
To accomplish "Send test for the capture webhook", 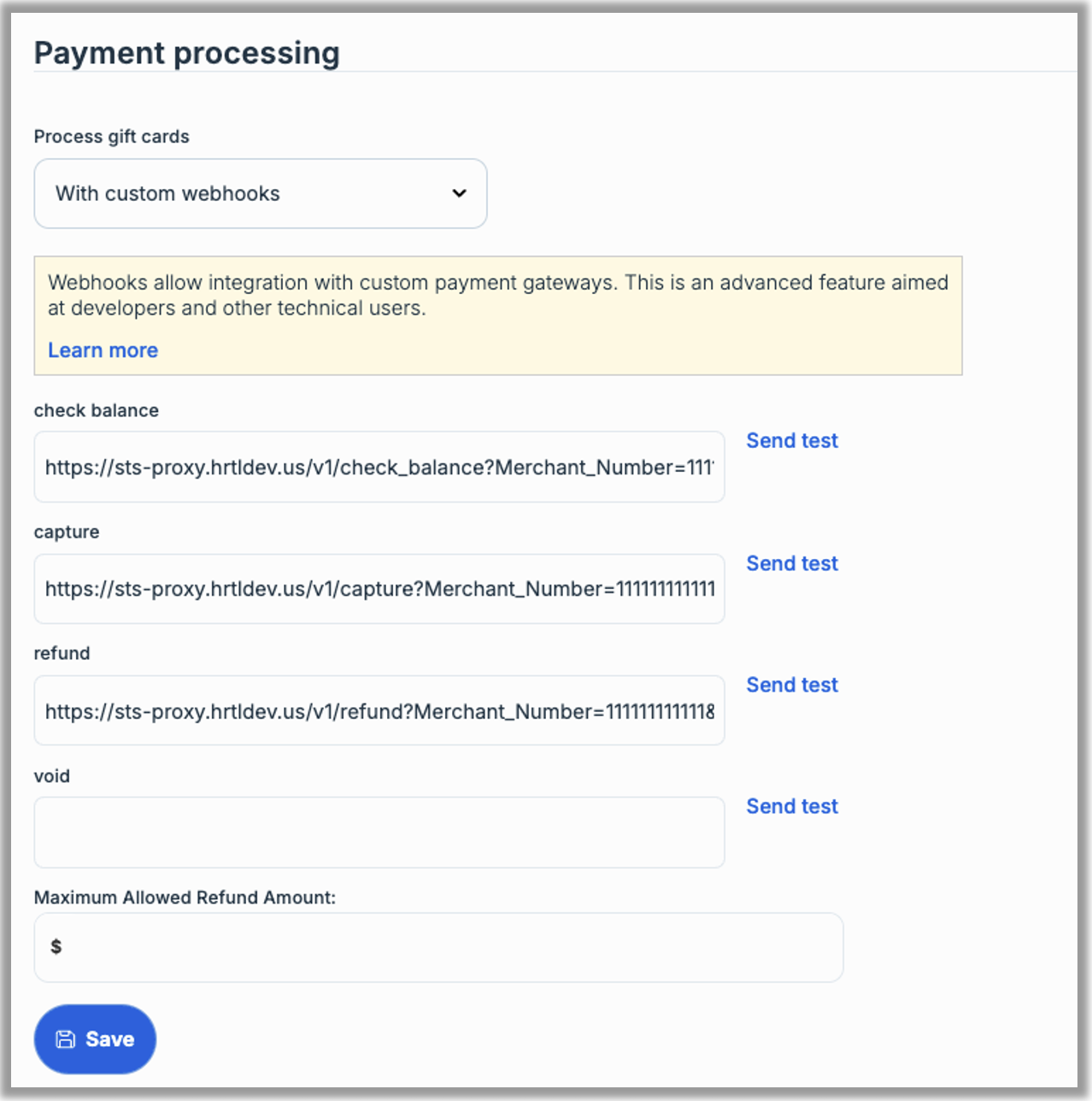I will 791,563.
